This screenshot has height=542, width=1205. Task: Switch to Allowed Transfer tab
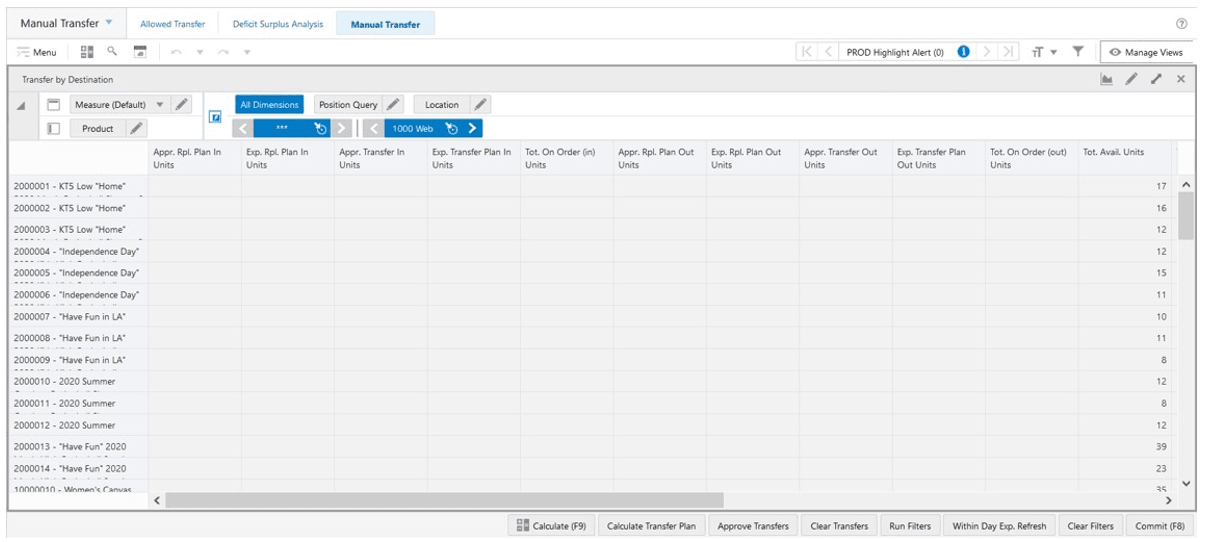point(173,24)
